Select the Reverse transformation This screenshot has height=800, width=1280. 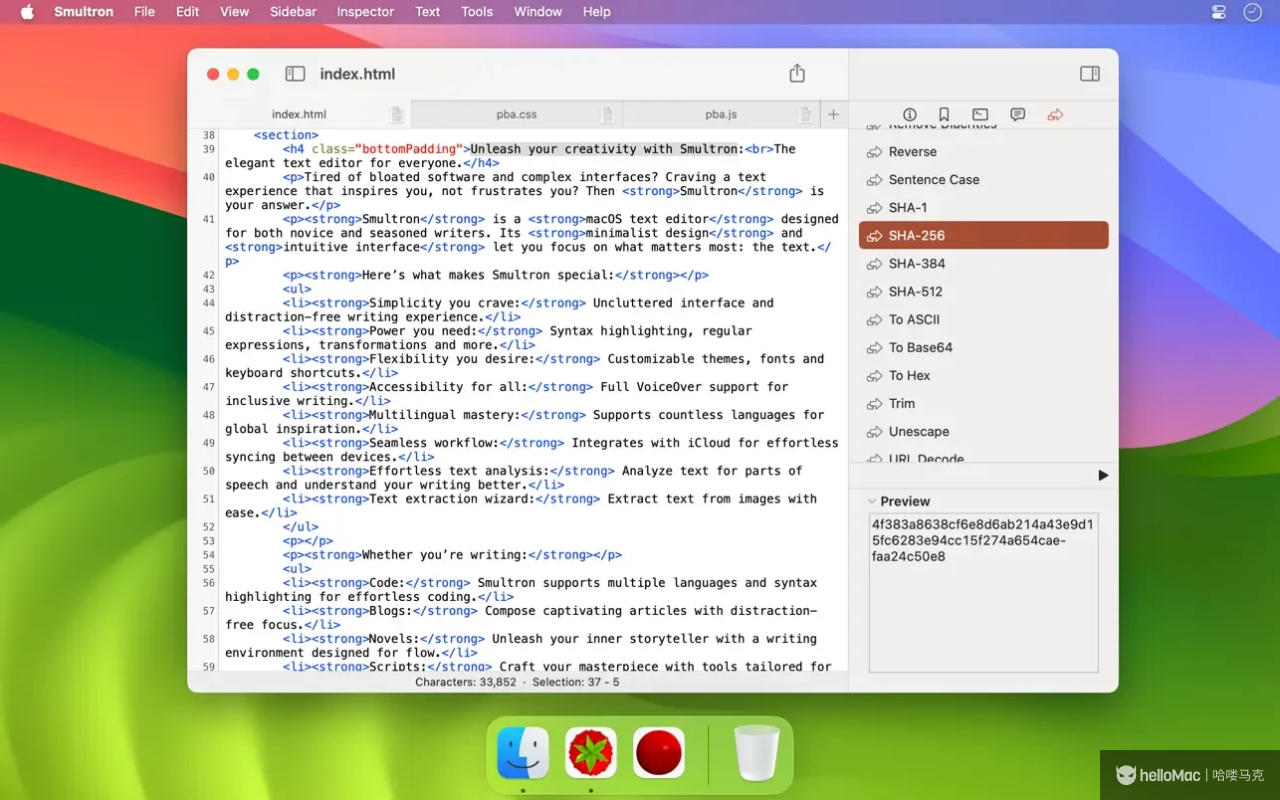click(984, 152)
